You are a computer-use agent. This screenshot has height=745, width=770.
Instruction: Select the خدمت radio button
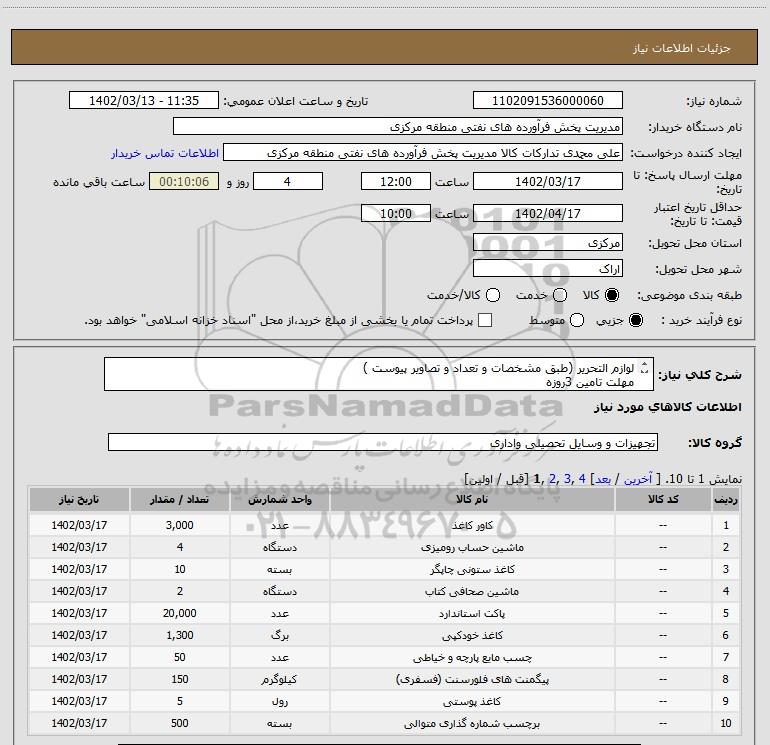tap(560, 295)
